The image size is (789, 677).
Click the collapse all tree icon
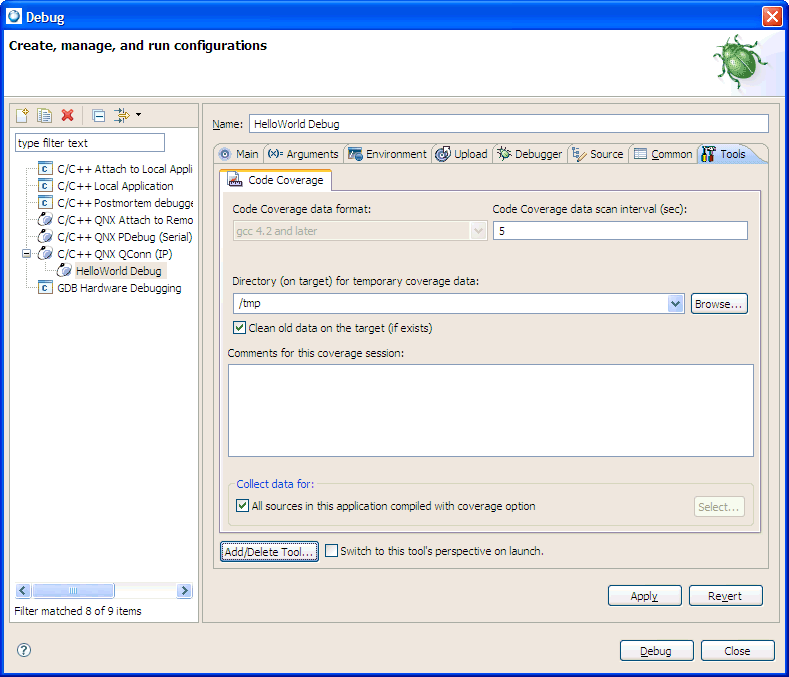coord(98,116)
